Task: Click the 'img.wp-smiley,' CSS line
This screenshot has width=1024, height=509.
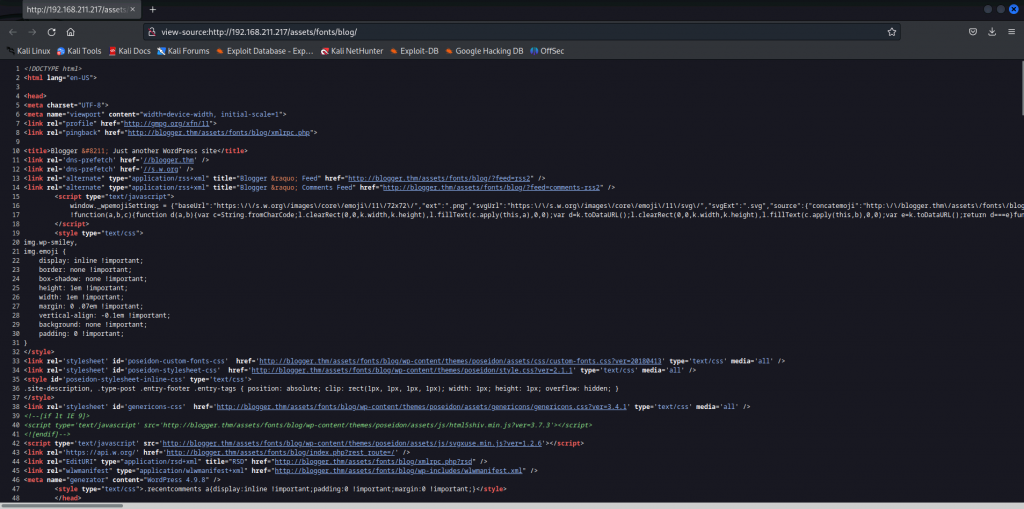Action: tap(50, 242)
